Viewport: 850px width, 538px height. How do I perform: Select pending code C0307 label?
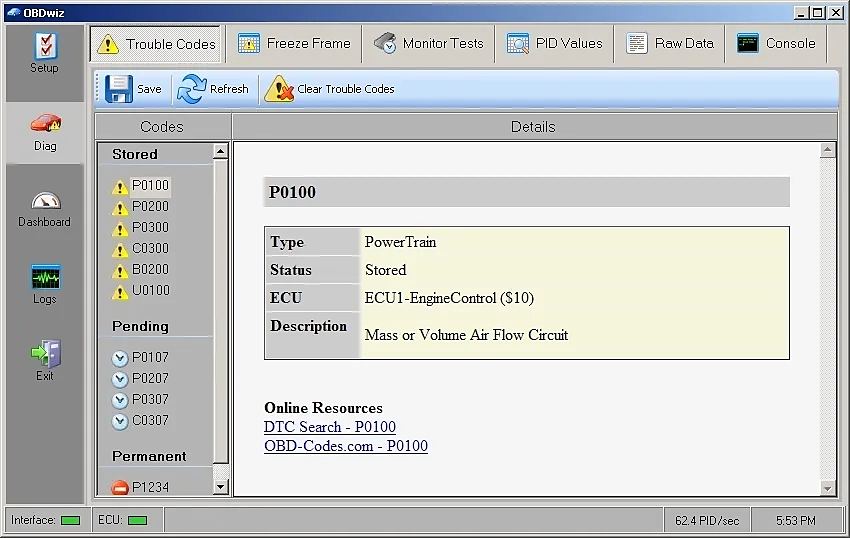[150, 420]
